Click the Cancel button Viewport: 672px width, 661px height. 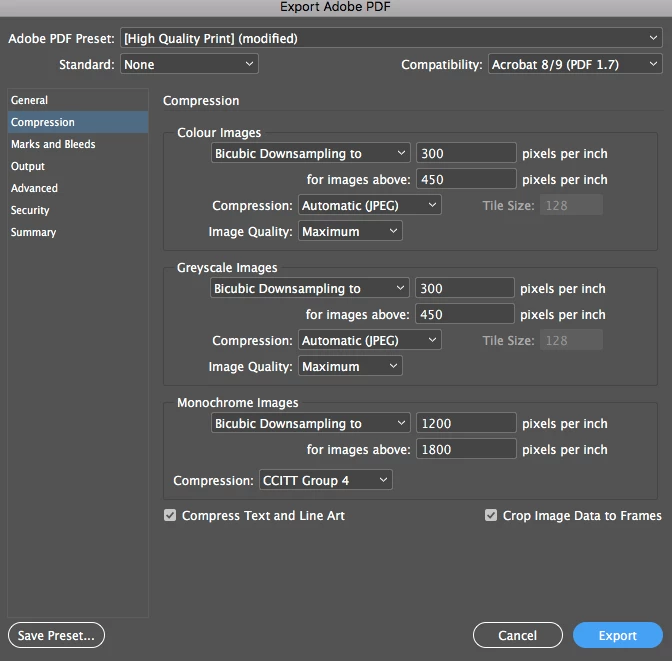[x=518, y=635]
